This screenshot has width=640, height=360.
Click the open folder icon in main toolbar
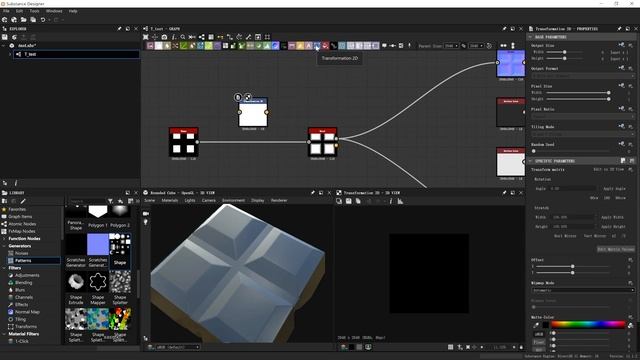click(x=24, y=20)
